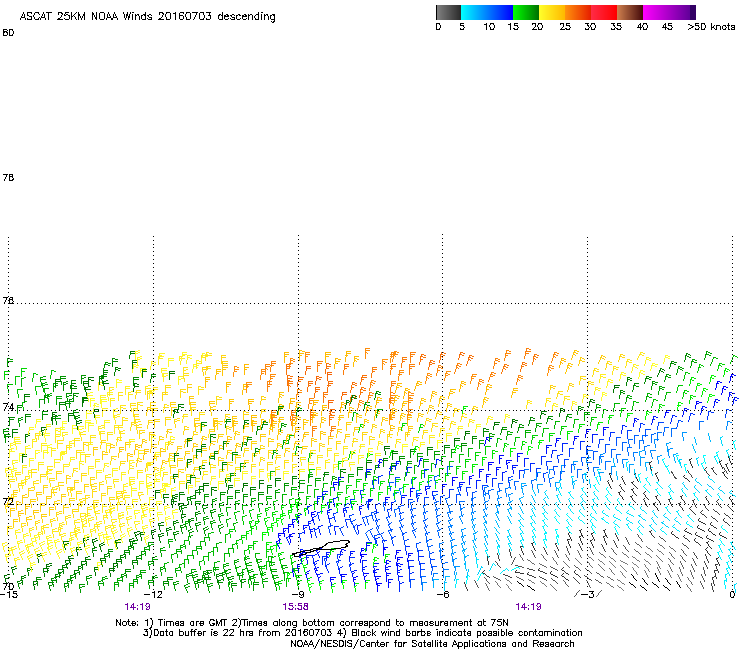This screenshot has height=650, width=740.
Task: Click the longitude label "-9"
Action: pyautogui.click(x=298, y=594)
